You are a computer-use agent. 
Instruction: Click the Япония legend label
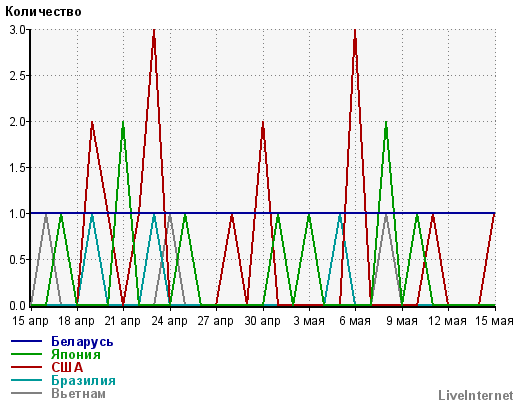(x=76, y=354)
